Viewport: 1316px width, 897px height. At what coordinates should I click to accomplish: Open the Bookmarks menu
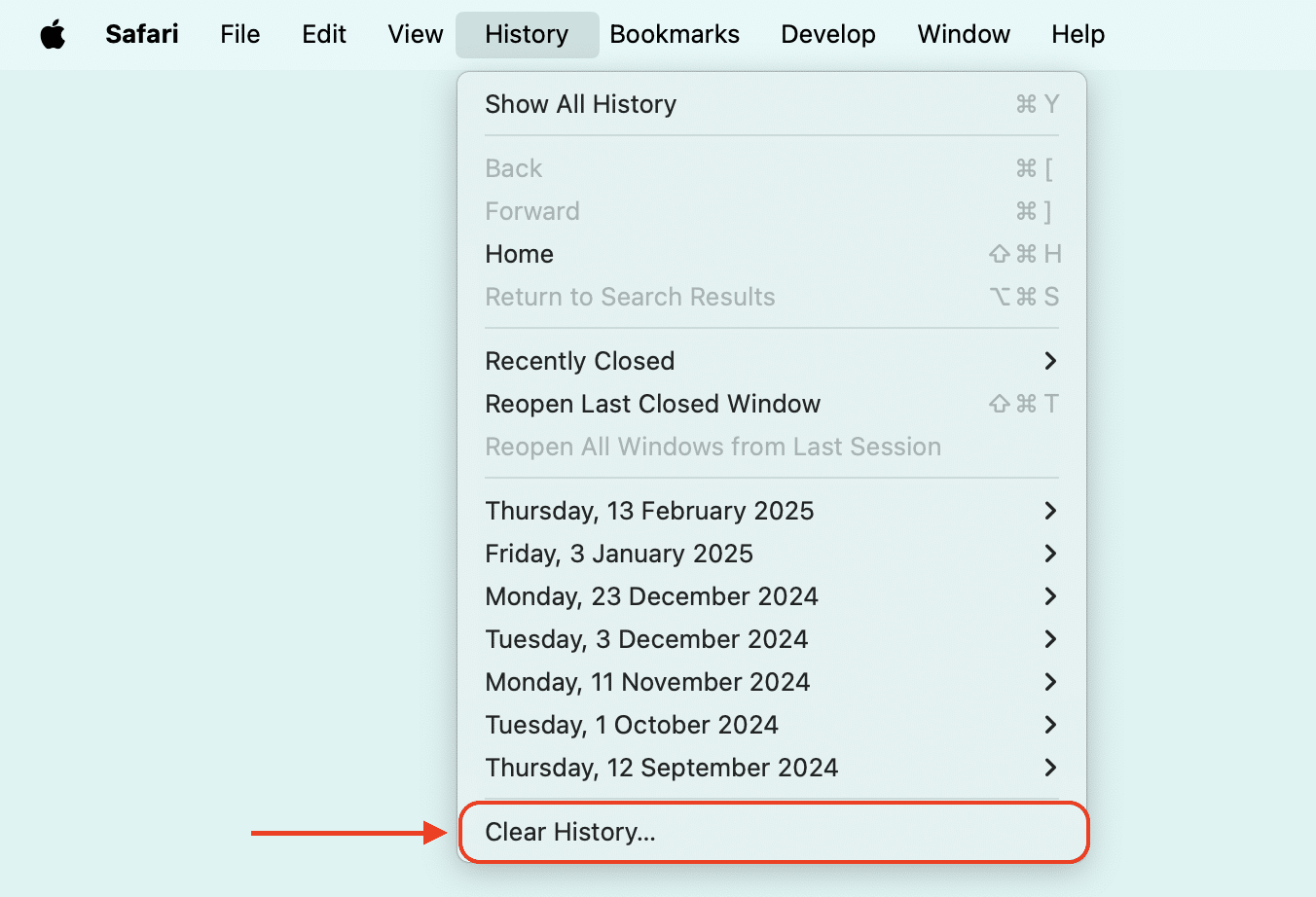click(x=675, y=34)
